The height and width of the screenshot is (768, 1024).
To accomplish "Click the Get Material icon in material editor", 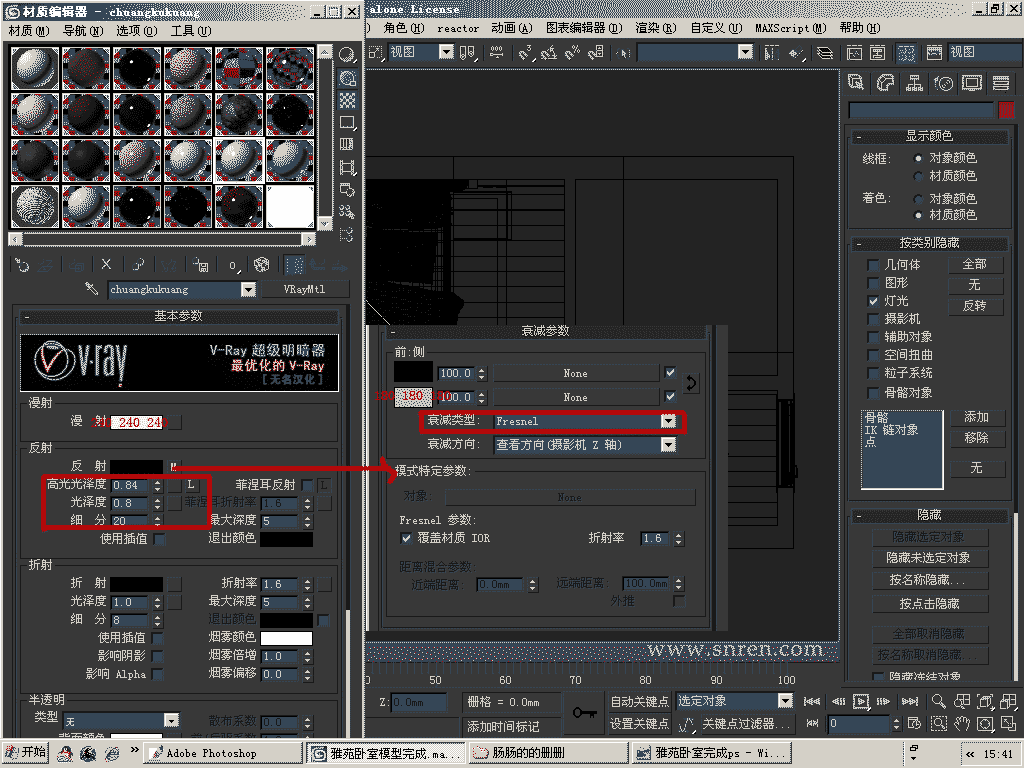I will [x=22, y=265].
